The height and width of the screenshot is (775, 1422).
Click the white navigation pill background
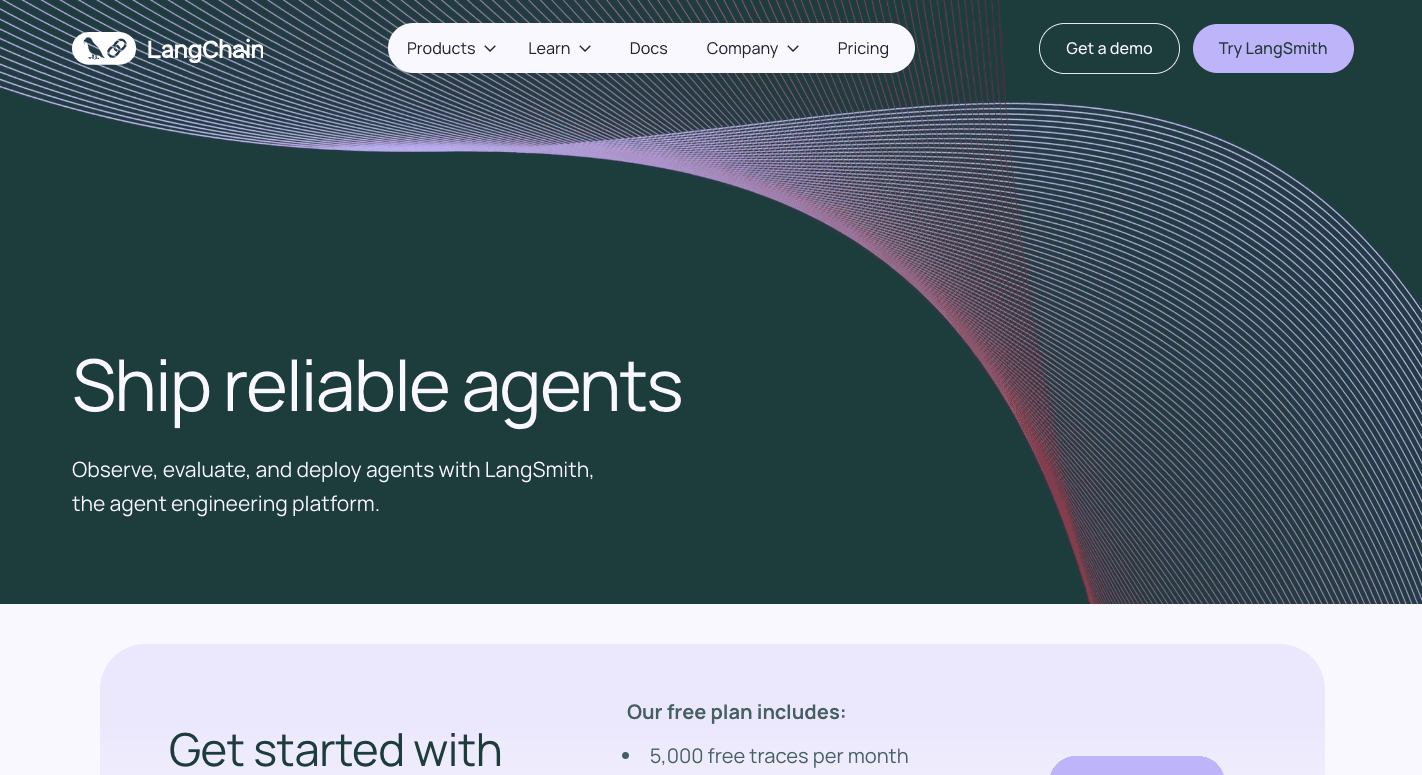click(651, 48)
